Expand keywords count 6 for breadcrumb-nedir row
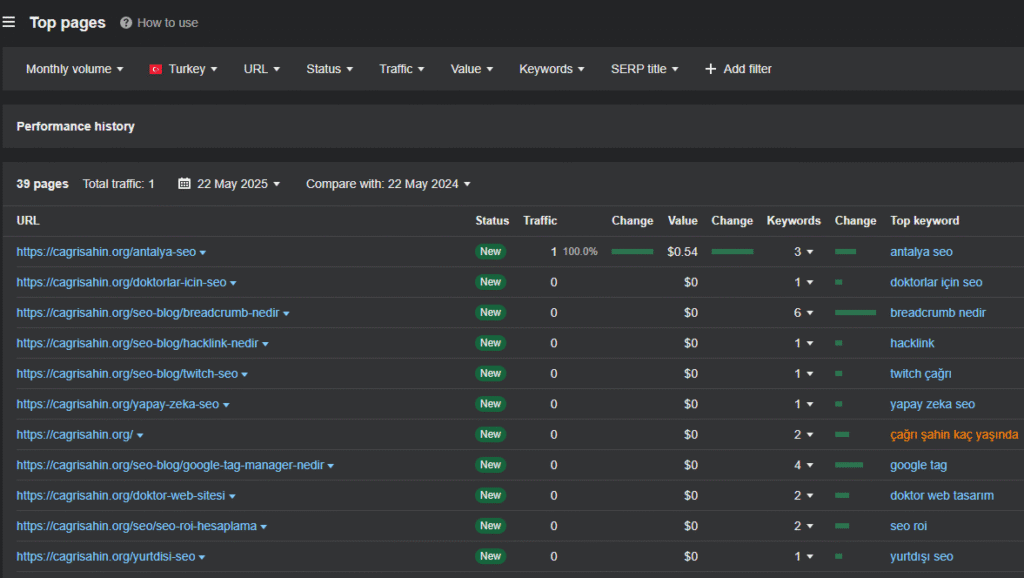 803,313
